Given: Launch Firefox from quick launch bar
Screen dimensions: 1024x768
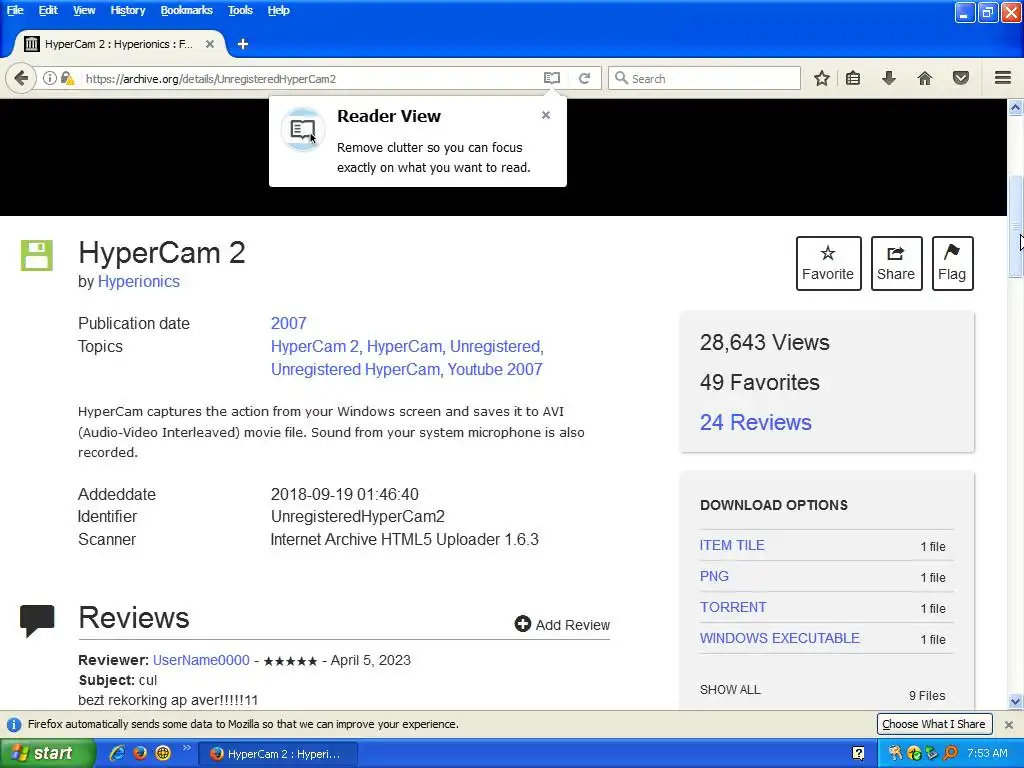Looking at the screenshot, I should (140, 753).
